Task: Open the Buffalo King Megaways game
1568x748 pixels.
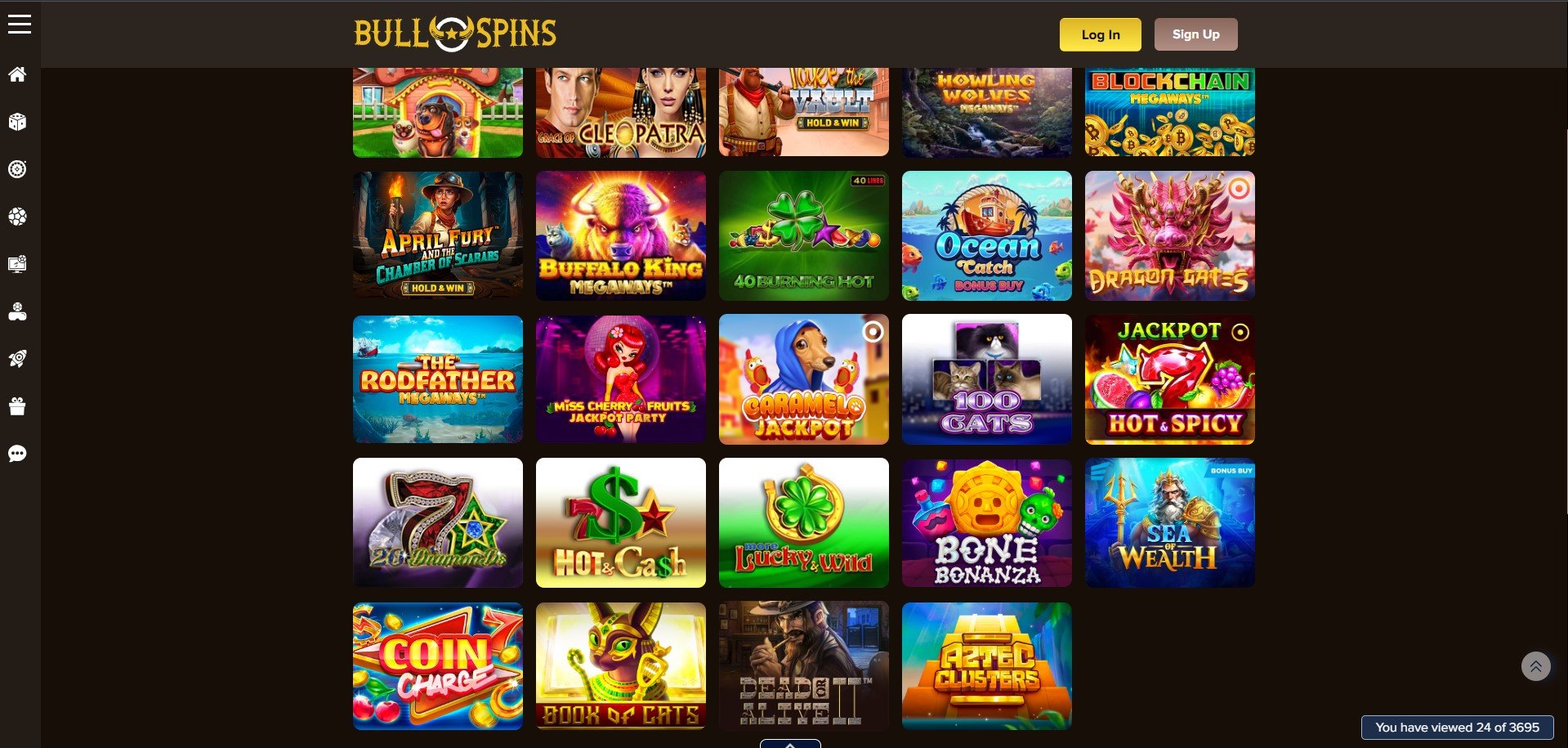Action: [x=621, y=235]
